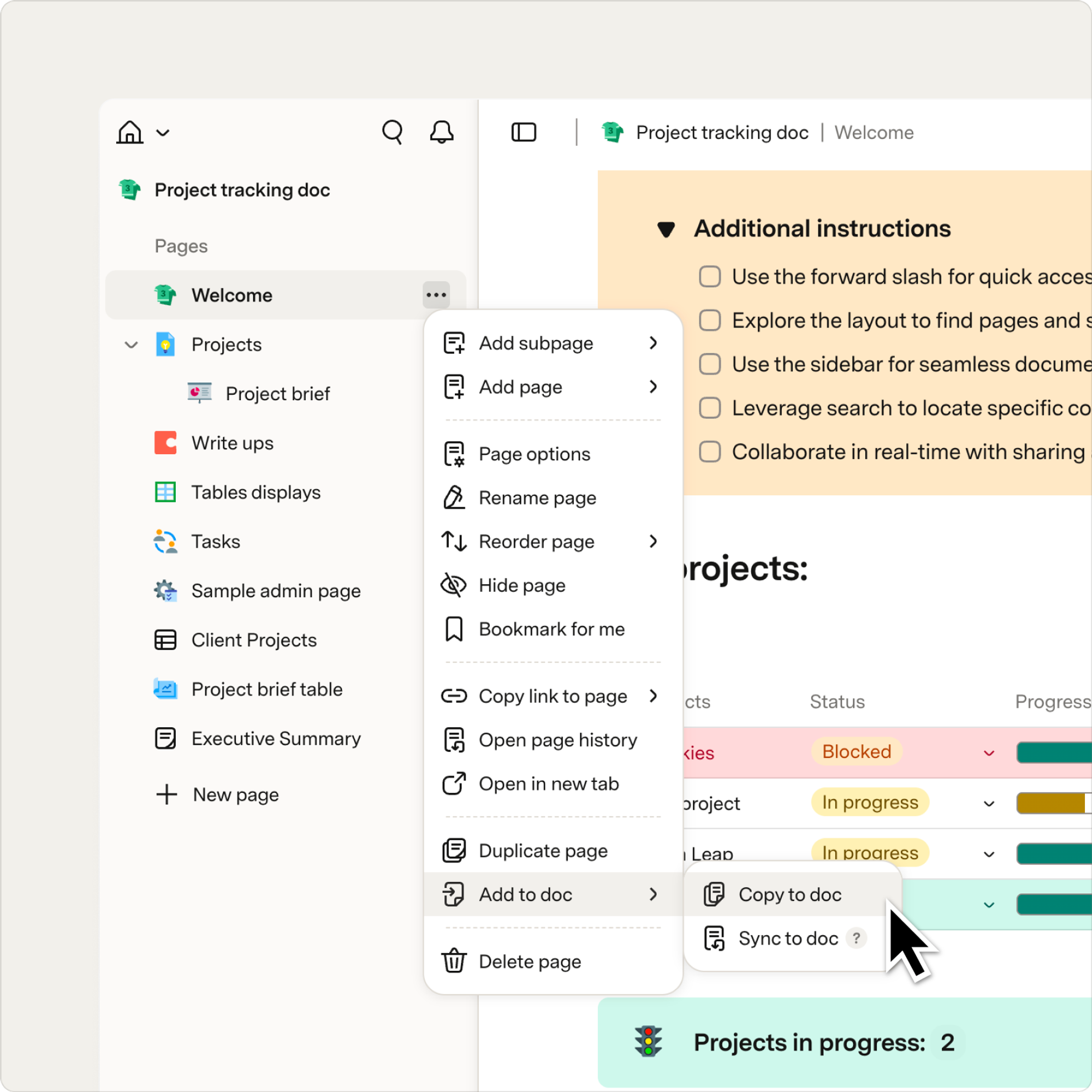Toggle the sidebar panel icon
This screenshot has height=1092, width=1092.
[x=524, y=132]
